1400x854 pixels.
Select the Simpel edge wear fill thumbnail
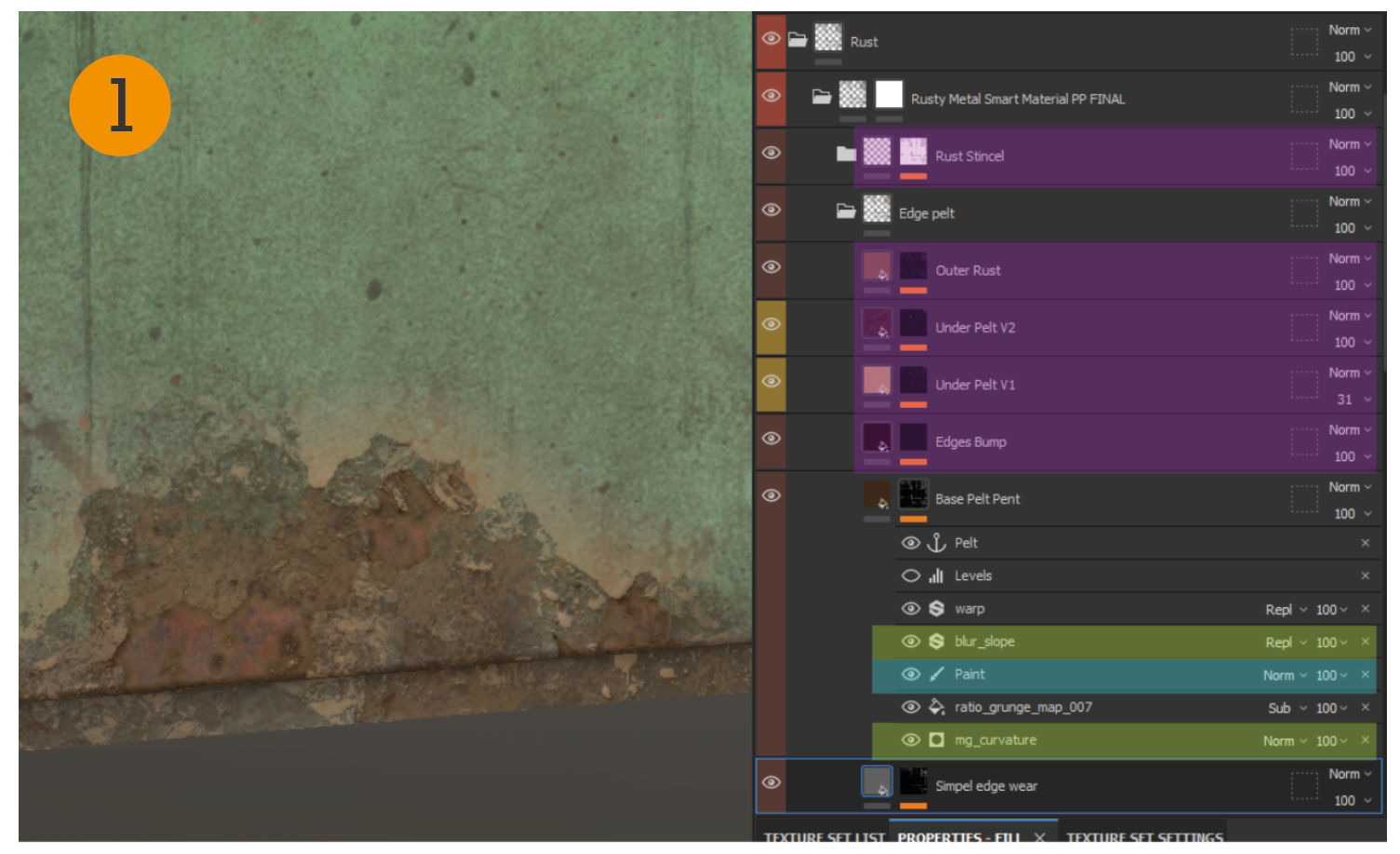coord(877,781)
